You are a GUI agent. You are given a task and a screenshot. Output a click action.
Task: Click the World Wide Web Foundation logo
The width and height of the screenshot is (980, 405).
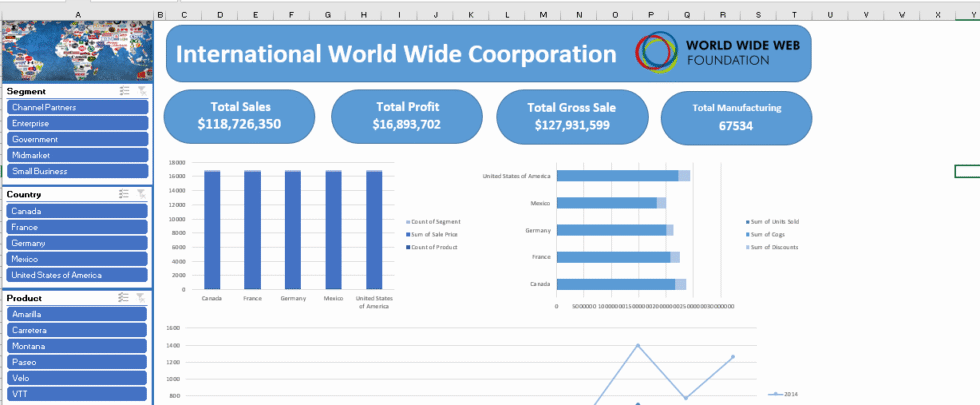pos(705,53)
